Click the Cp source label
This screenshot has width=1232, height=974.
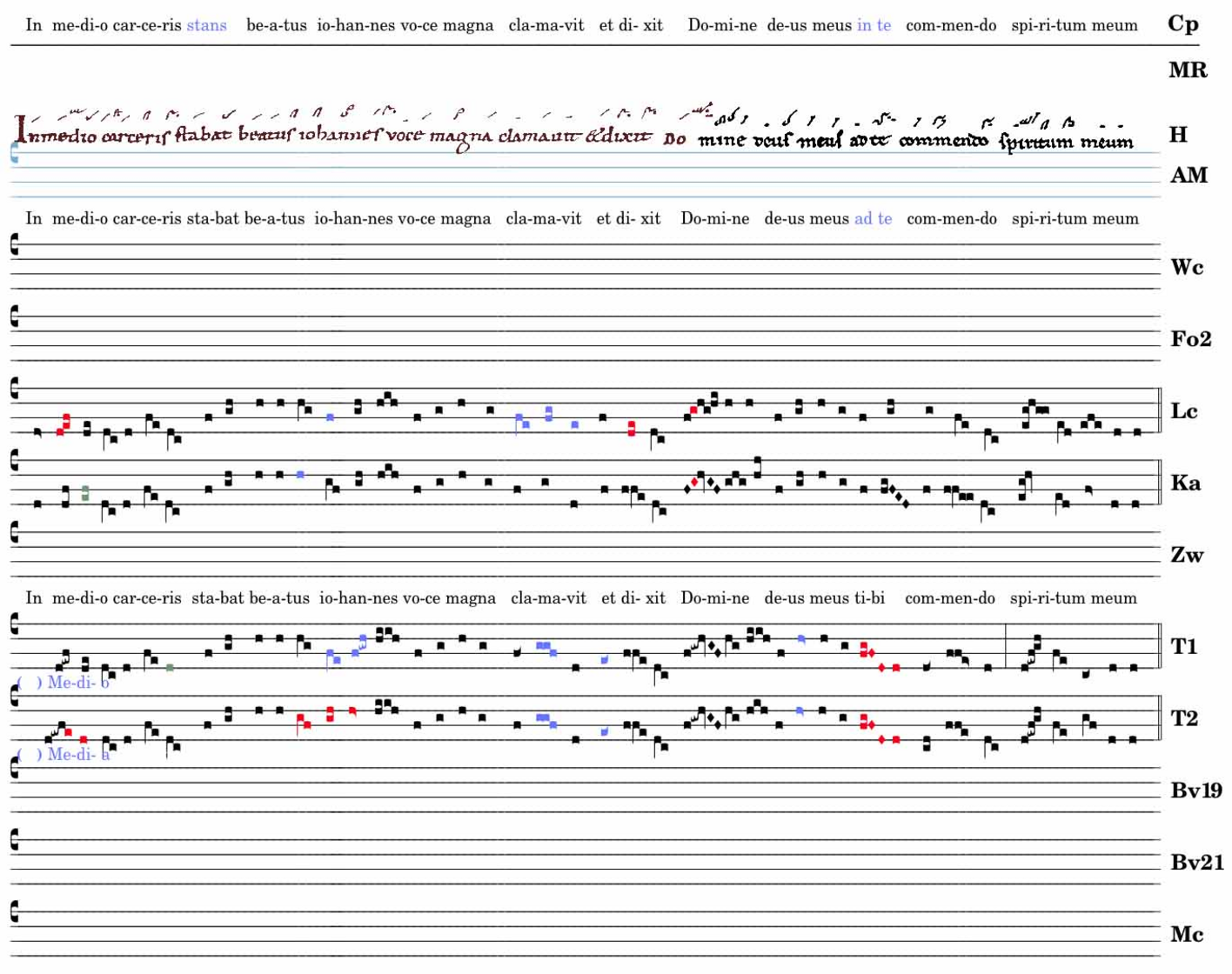click(1182, 23)
